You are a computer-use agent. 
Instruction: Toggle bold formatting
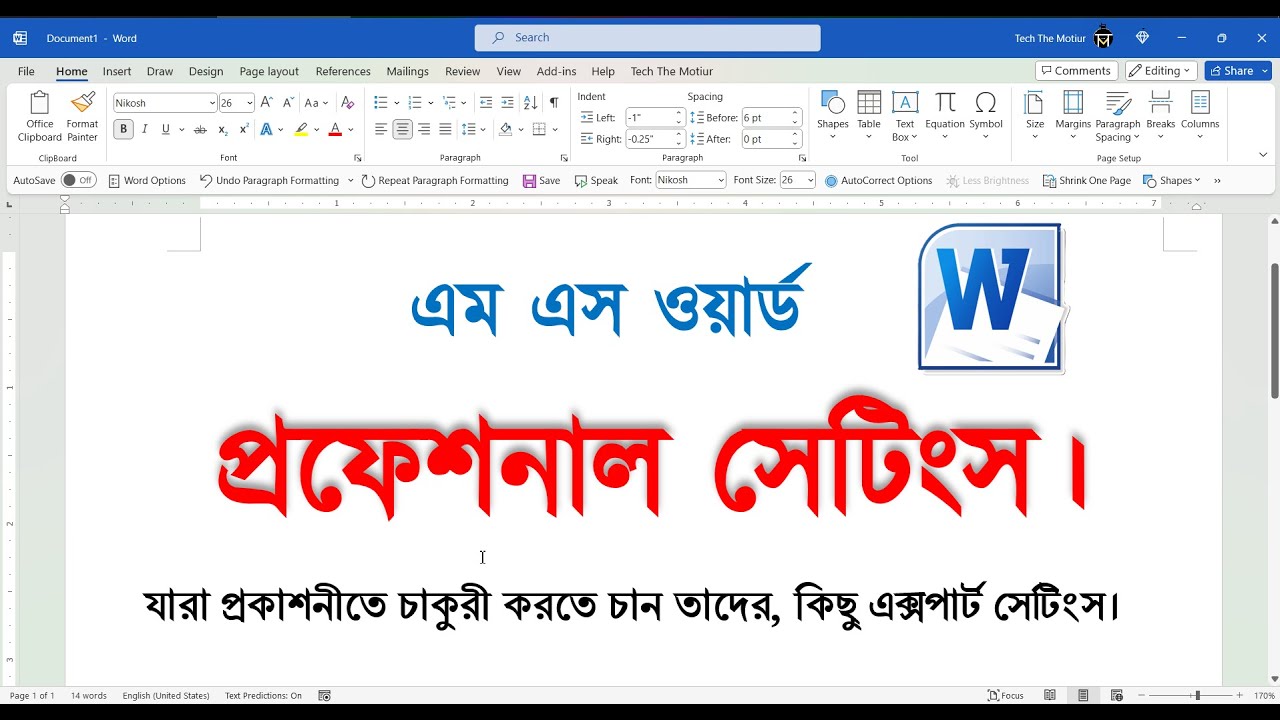pyautogui.click(x=123, y=129)
